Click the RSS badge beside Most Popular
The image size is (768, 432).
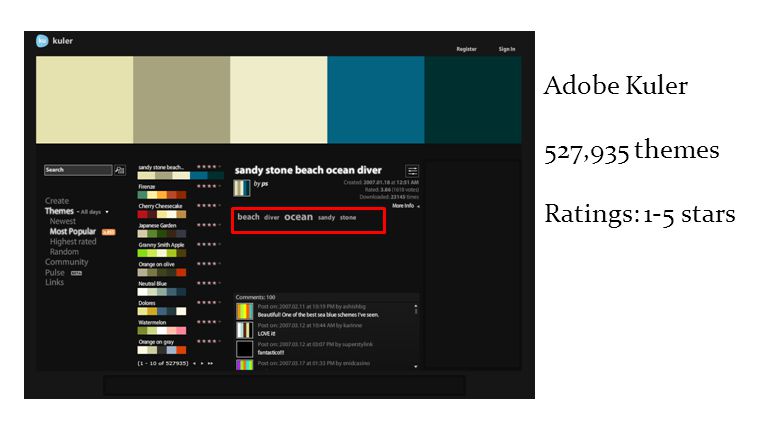coord(108,232)
